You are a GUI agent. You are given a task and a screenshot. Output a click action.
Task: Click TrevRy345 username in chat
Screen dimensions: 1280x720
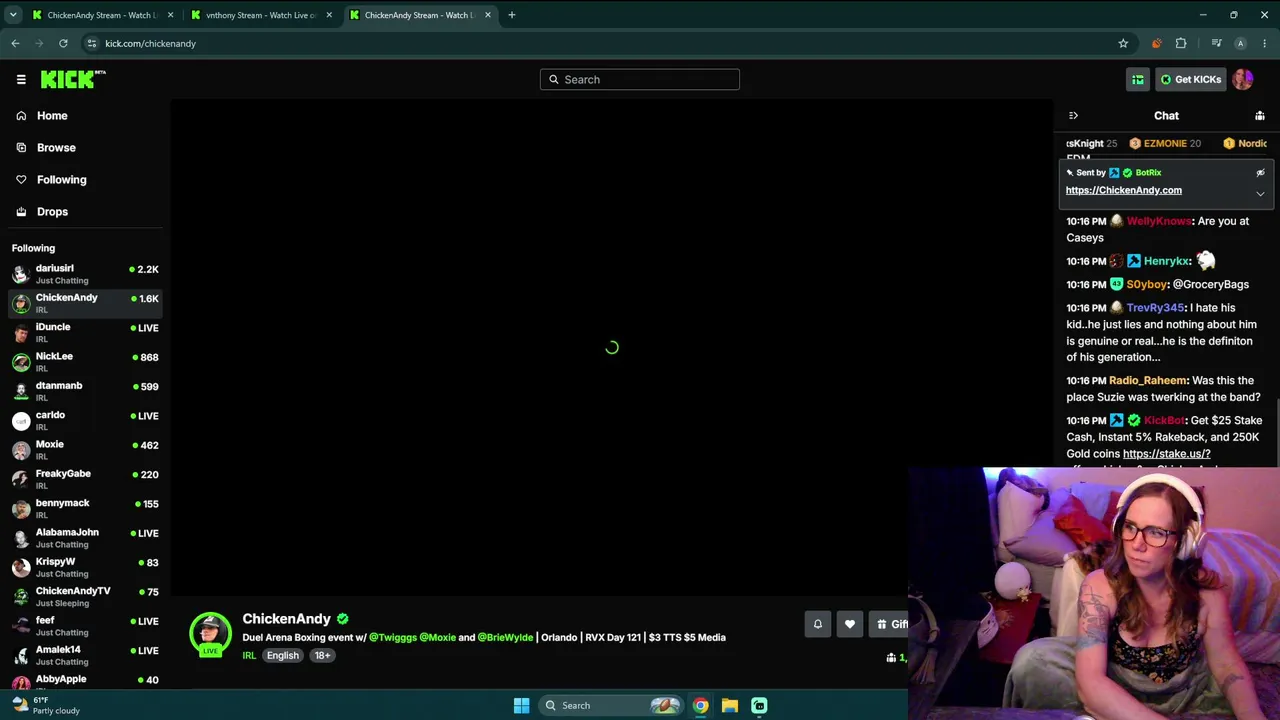(1155, 308)
